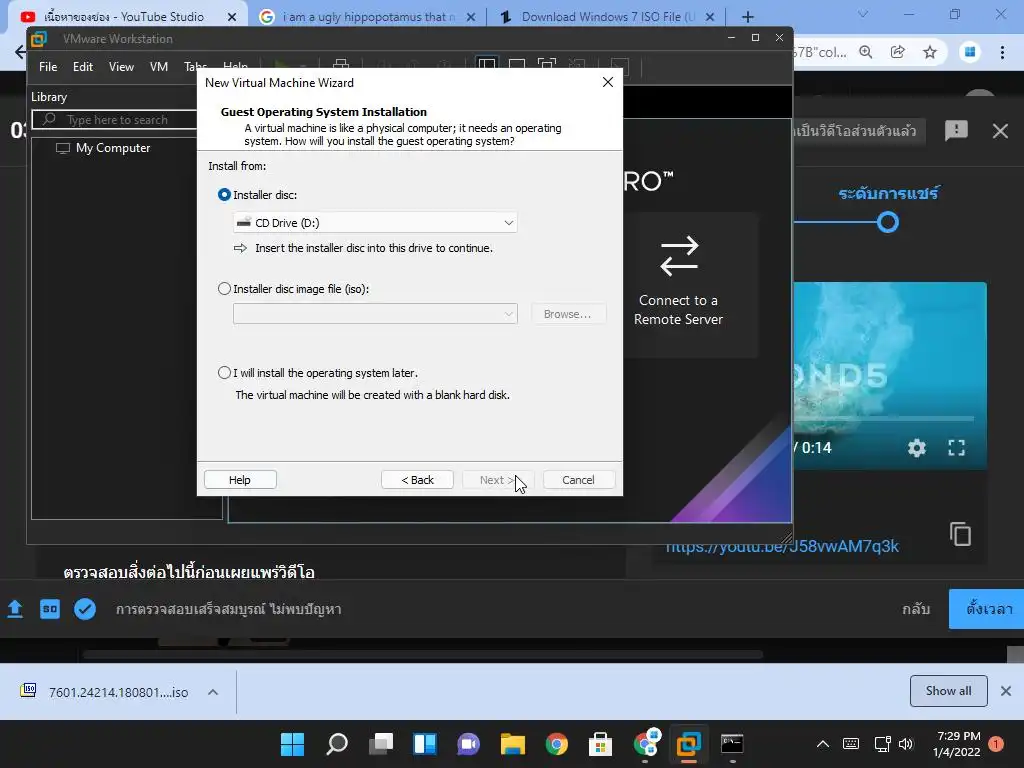Click the library search field in VMware
Viewport: 1024px width, 768px height.
tap(115, 120)
